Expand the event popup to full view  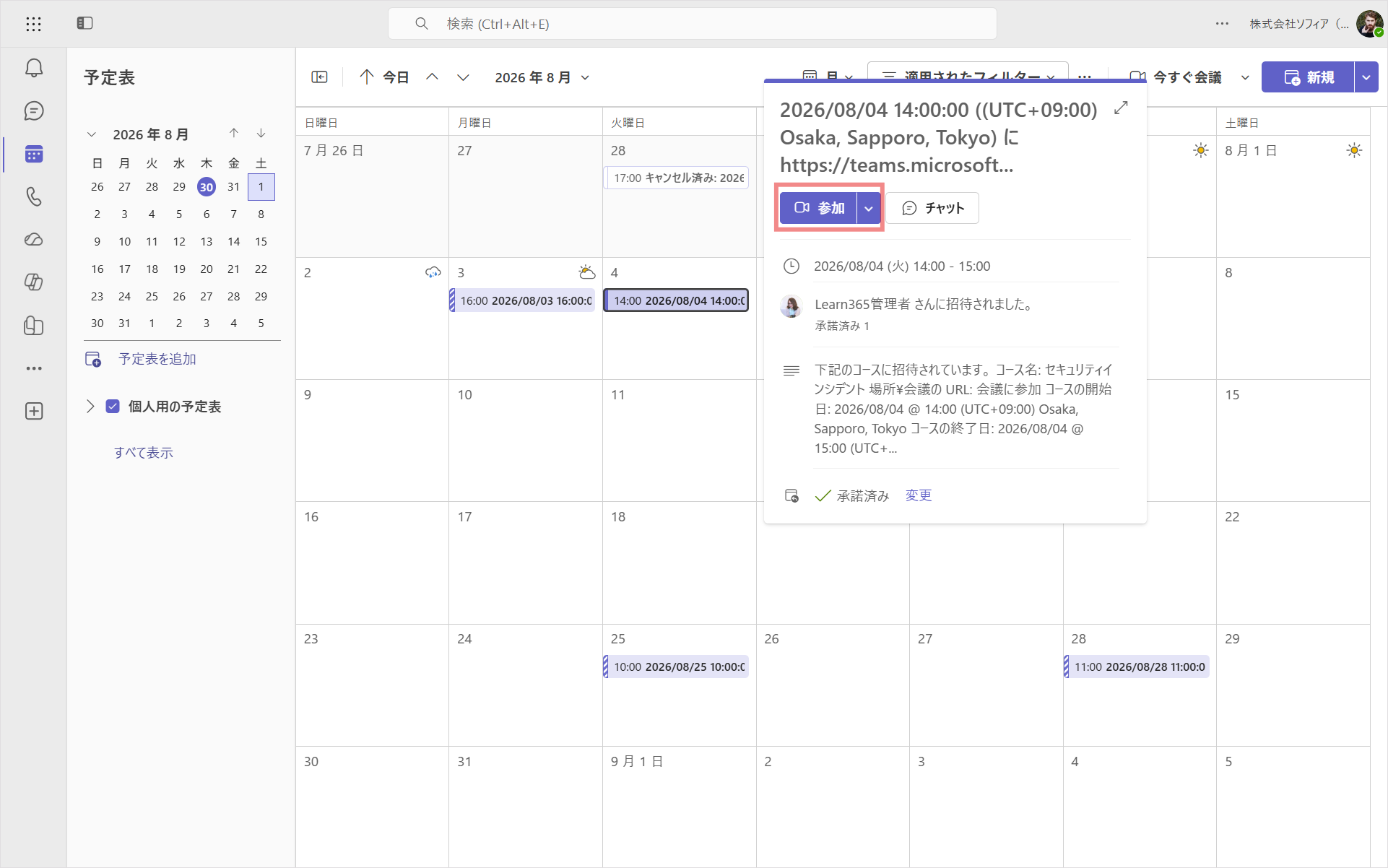[1121, 108]
